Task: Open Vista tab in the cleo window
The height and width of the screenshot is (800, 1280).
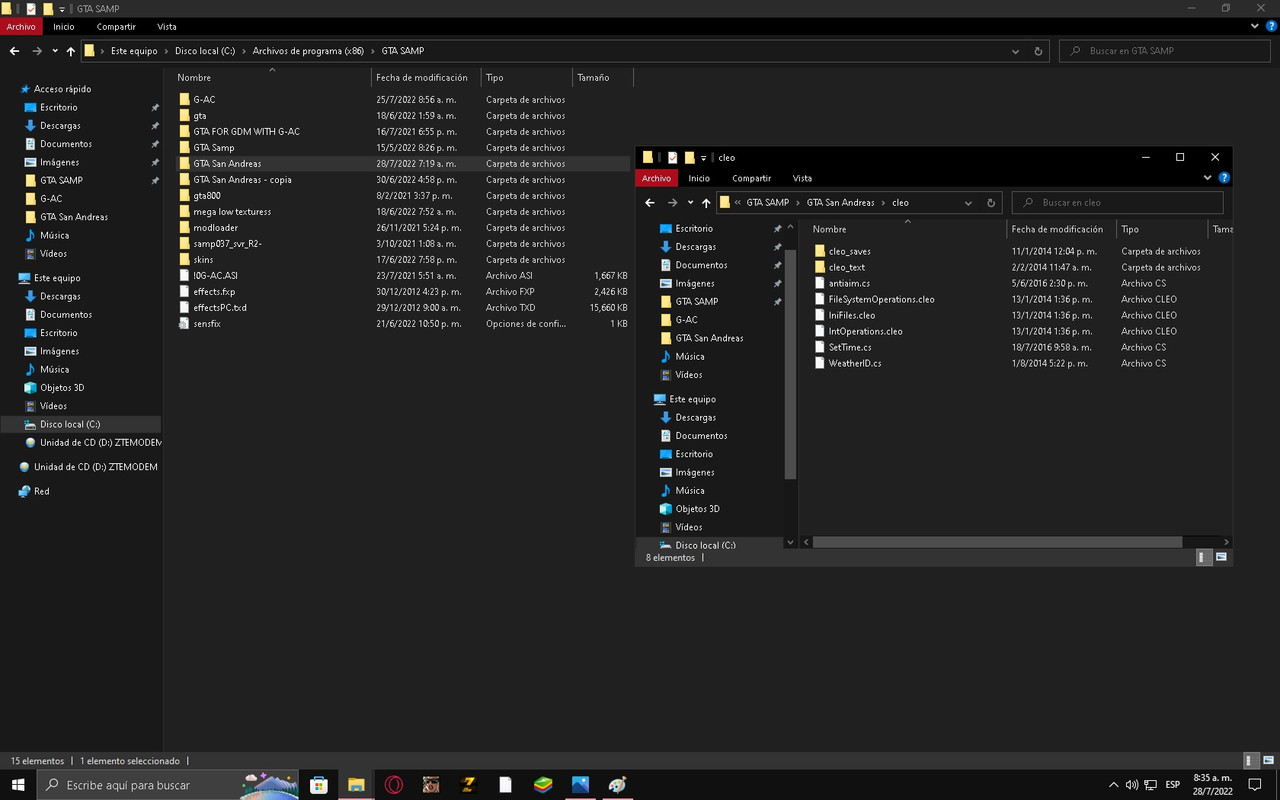Action: click(x=802, y=179)
